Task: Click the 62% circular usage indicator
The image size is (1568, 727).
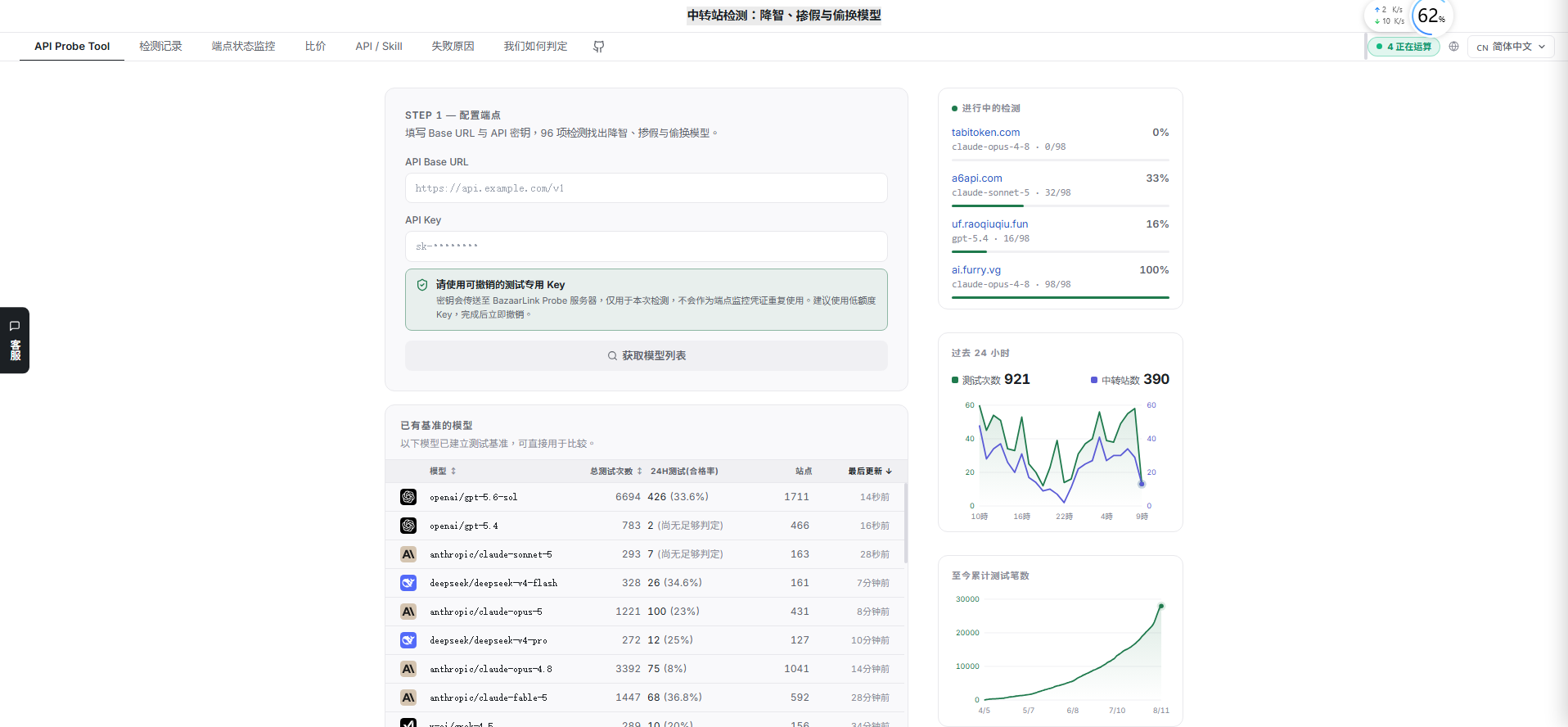Action: (1431, 16)
